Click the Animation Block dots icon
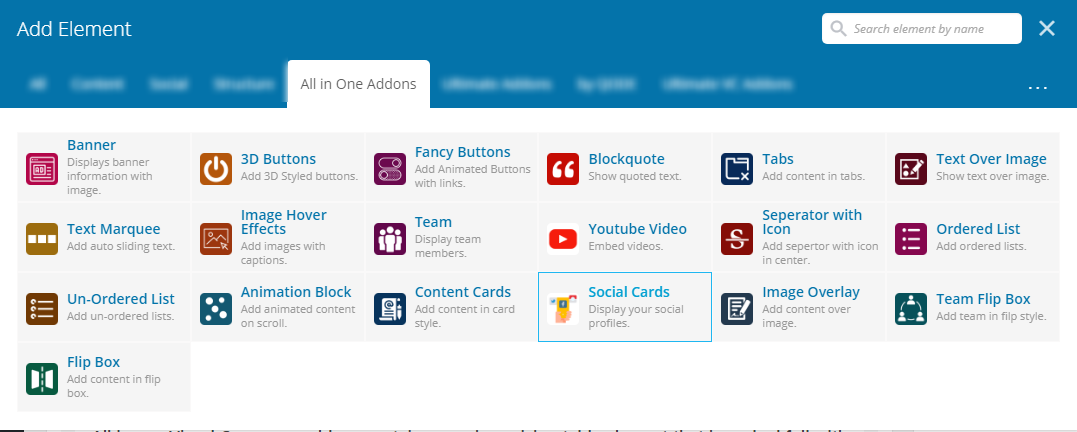 (216, 309)
